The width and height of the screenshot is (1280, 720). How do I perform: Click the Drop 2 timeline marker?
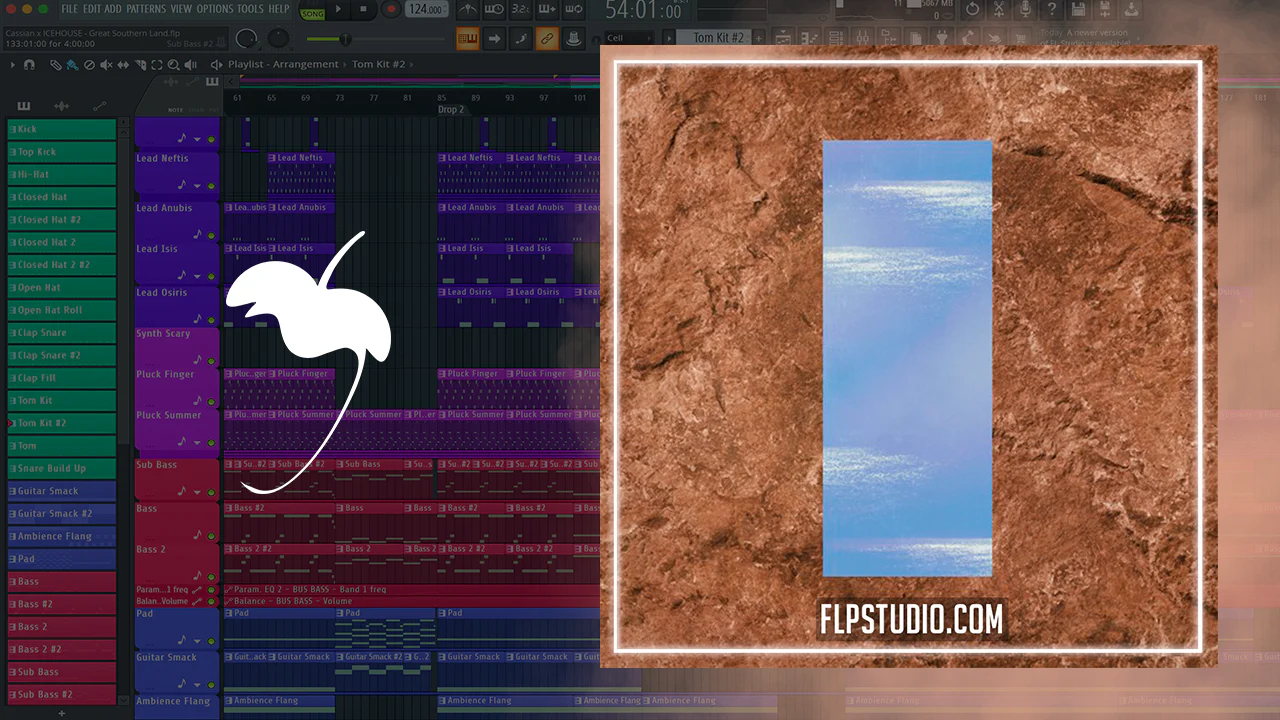click(451, 110)
